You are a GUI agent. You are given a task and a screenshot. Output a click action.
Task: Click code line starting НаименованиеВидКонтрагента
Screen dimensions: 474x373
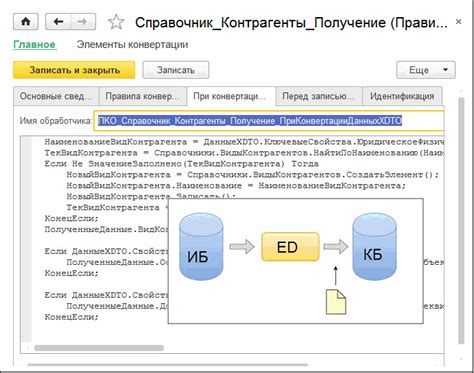(x=244, y=142)
